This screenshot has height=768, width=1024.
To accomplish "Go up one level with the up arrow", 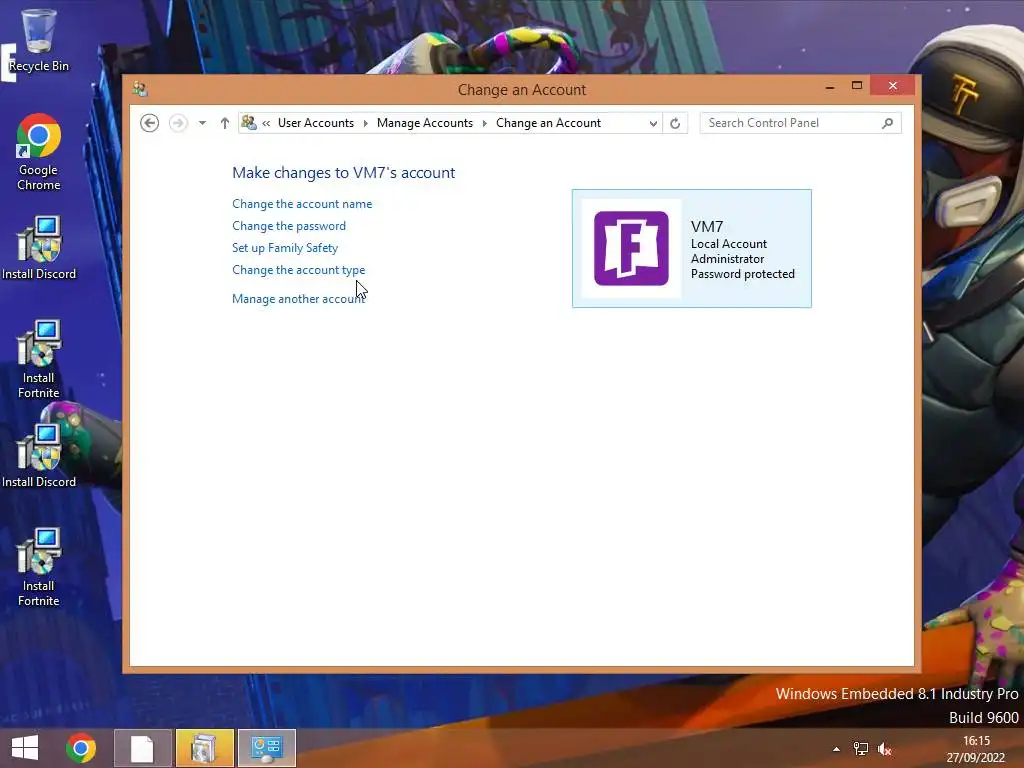I will (225, 123).
